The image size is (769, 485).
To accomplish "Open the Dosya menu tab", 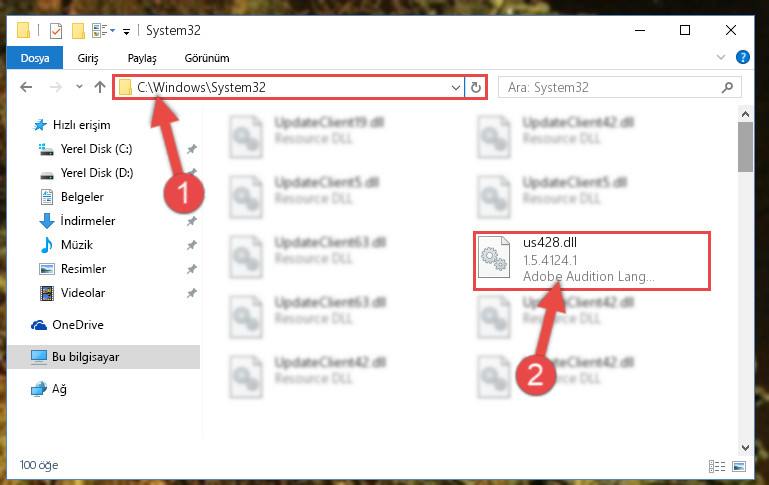I will pyautogui.click(x=35, y=58).
